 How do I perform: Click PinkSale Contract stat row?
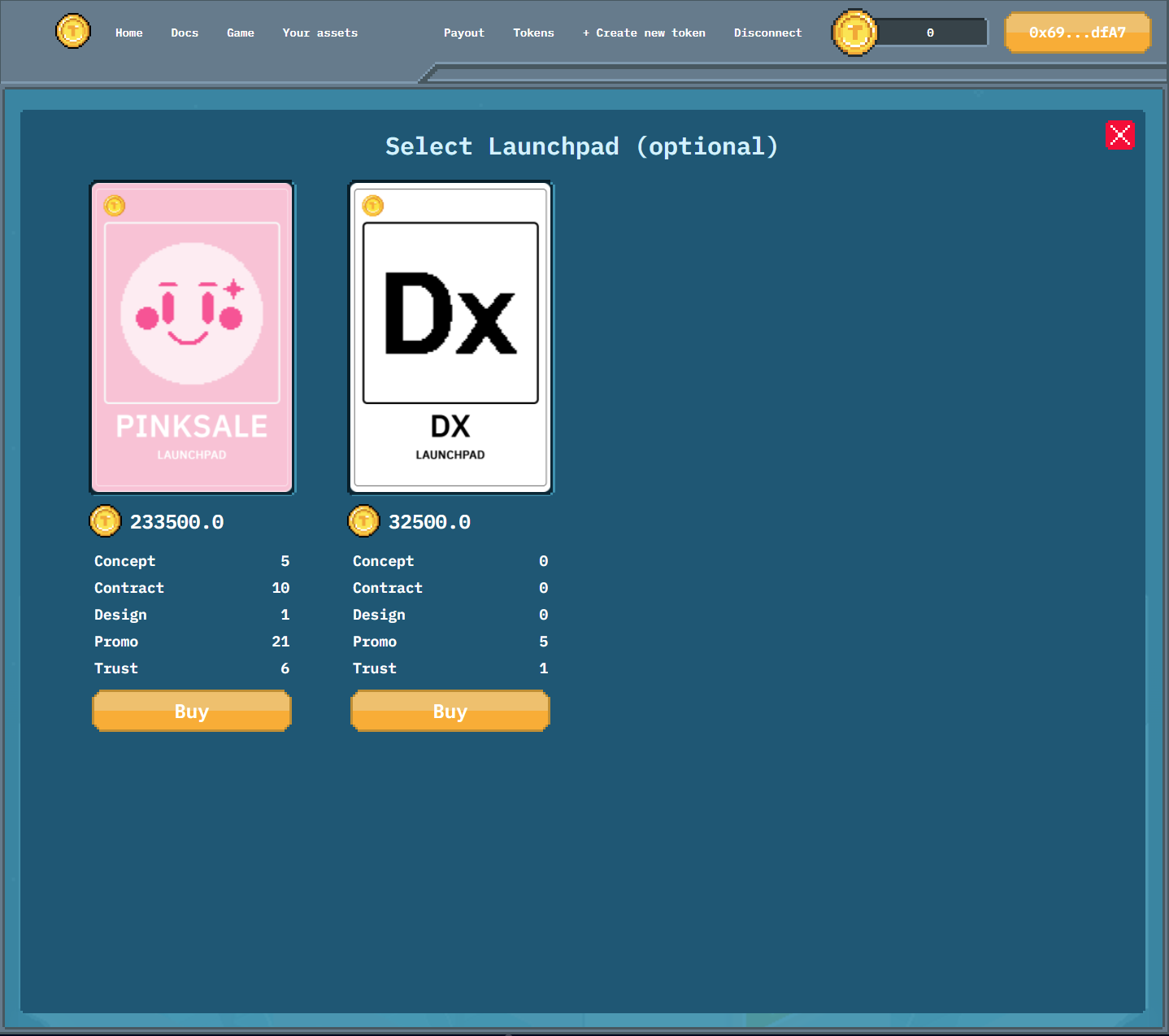pos(192,588)
